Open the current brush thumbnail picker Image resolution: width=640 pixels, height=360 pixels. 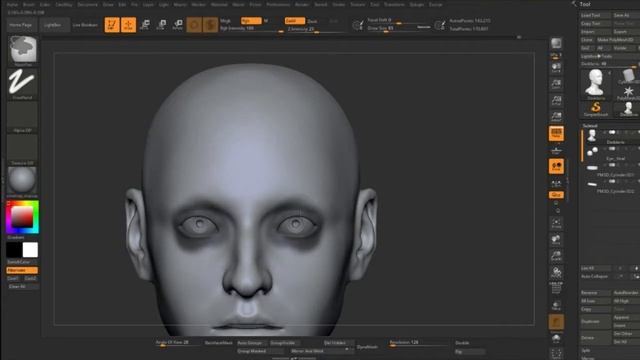(22, 50)
